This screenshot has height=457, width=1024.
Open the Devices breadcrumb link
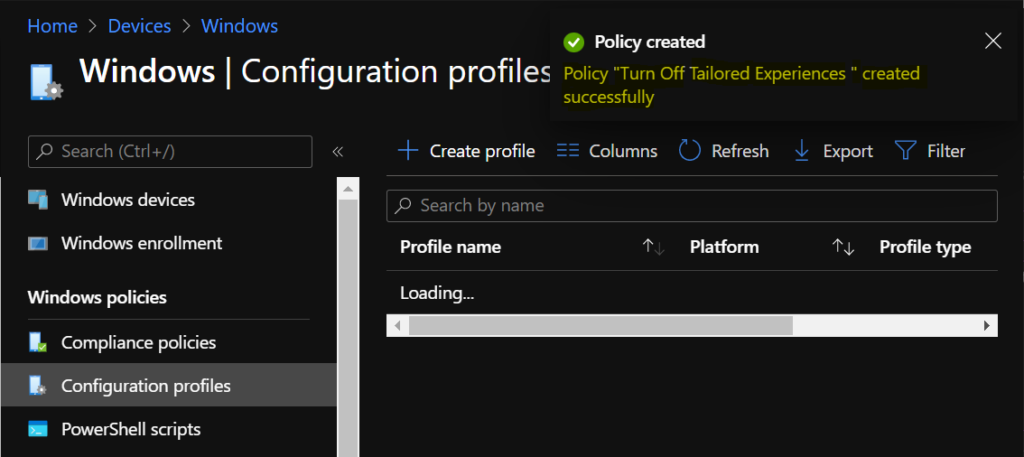(139, 26)
